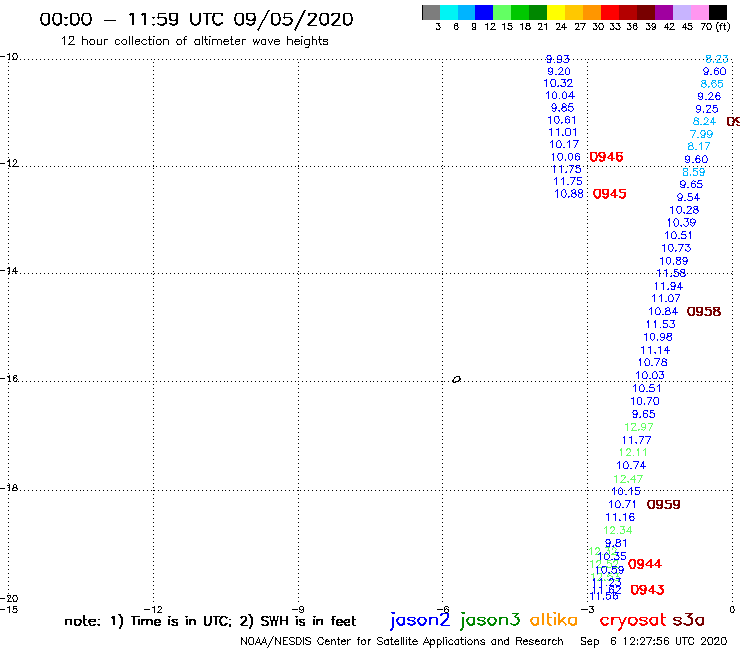
Task: Click the green wave height value 12.34
Action: click(618, 531)
